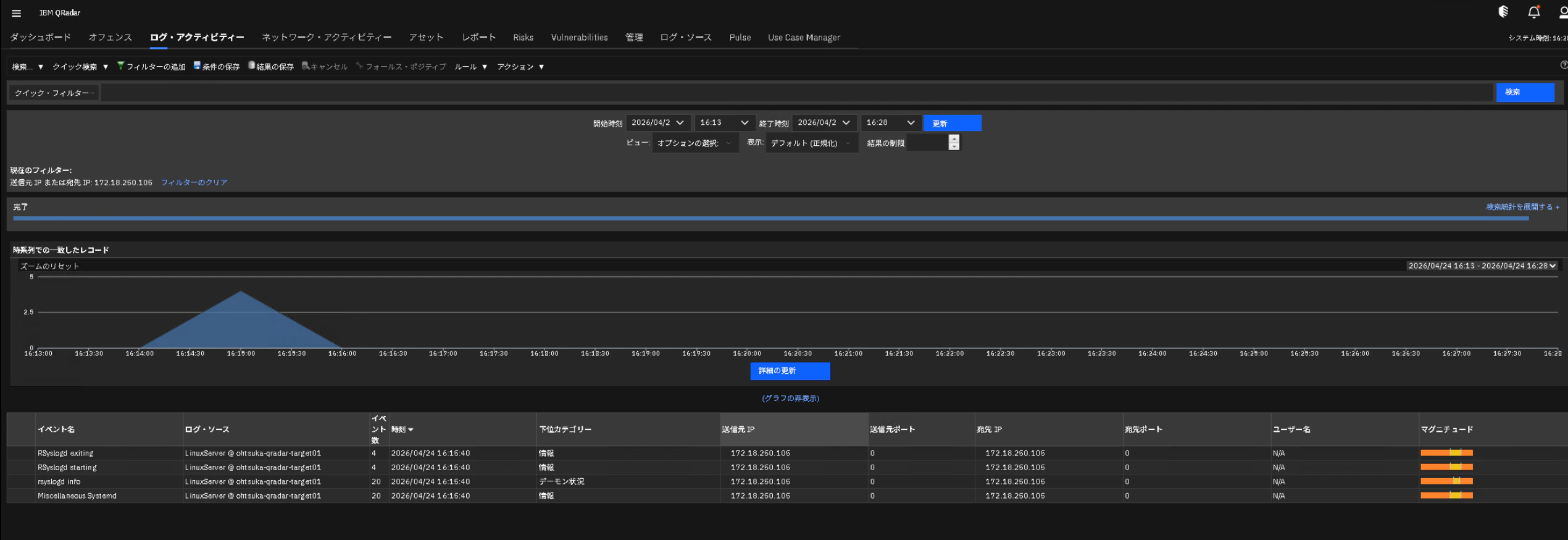Click the Add Filter funnel icon

(120, 65)
